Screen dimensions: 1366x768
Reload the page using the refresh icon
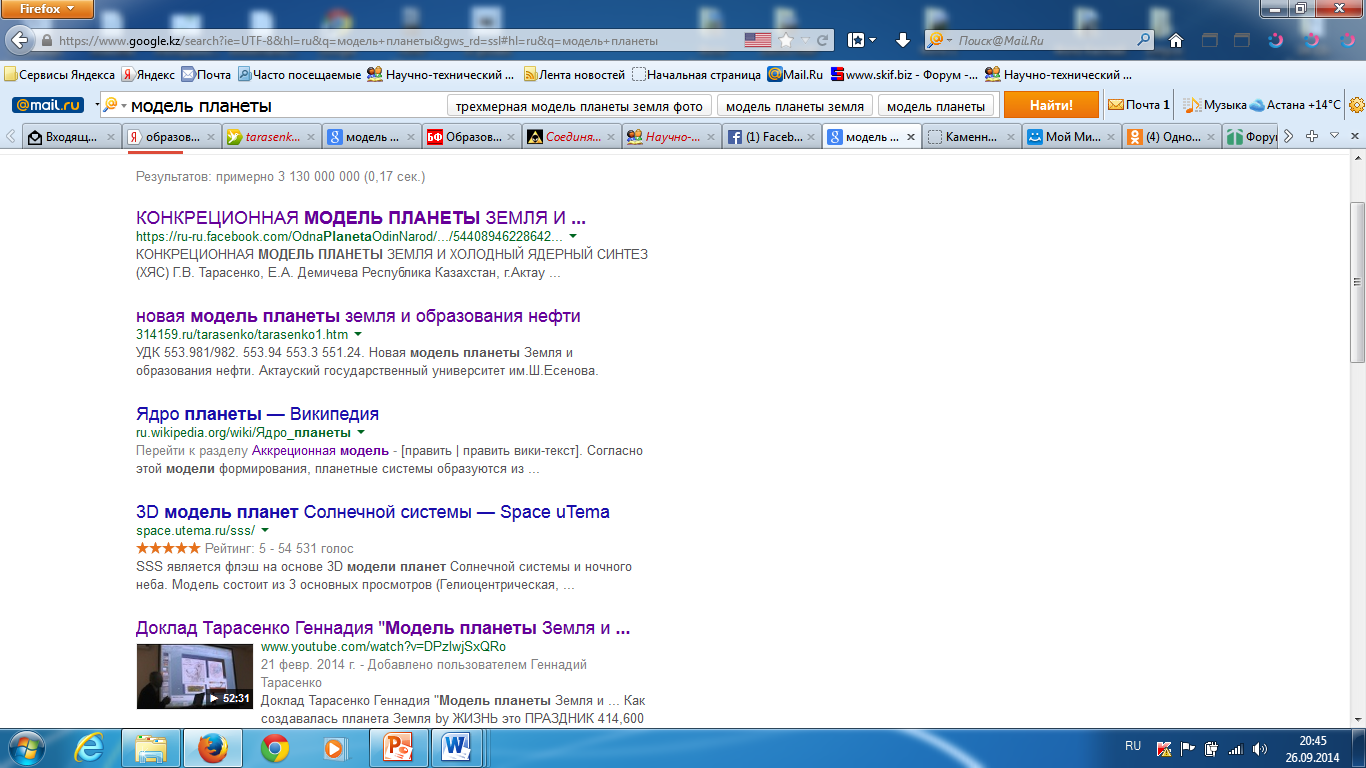[x=823, y=41]
